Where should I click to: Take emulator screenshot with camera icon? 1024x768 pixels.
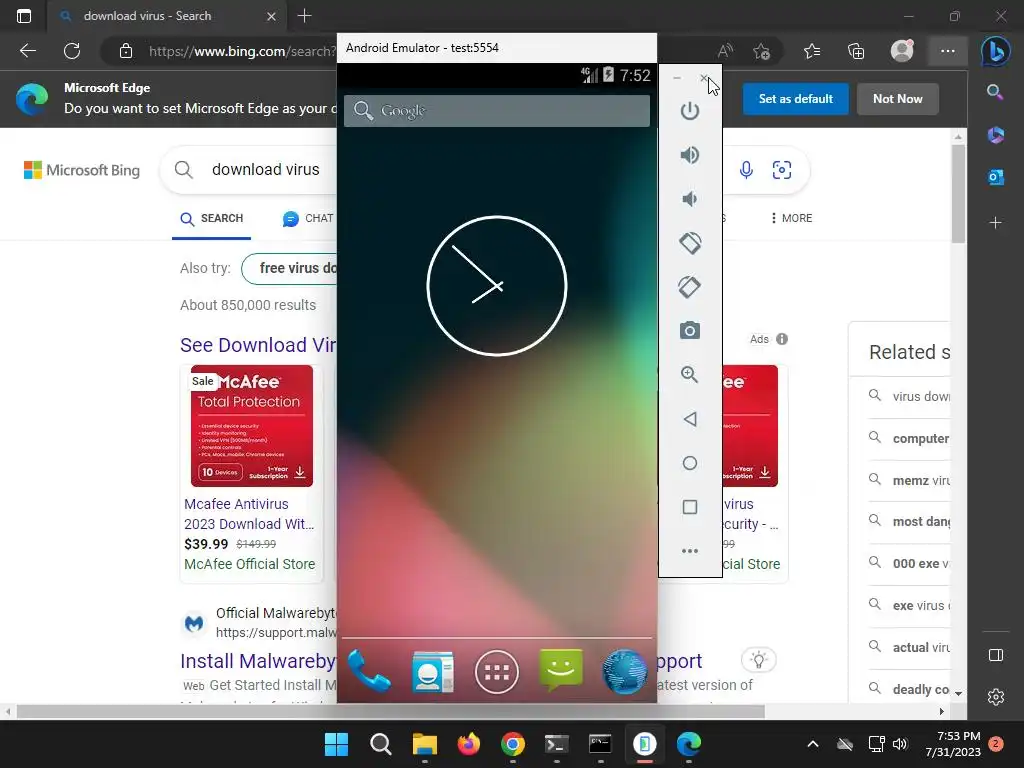click(x=690, y=330)
